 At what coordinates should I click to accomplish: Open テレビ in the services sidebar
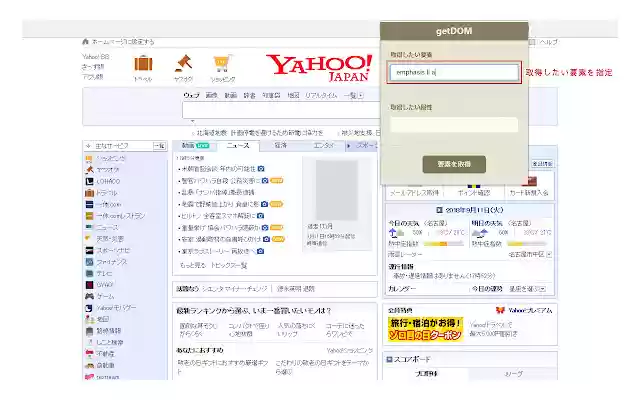(x=104, y=273)
